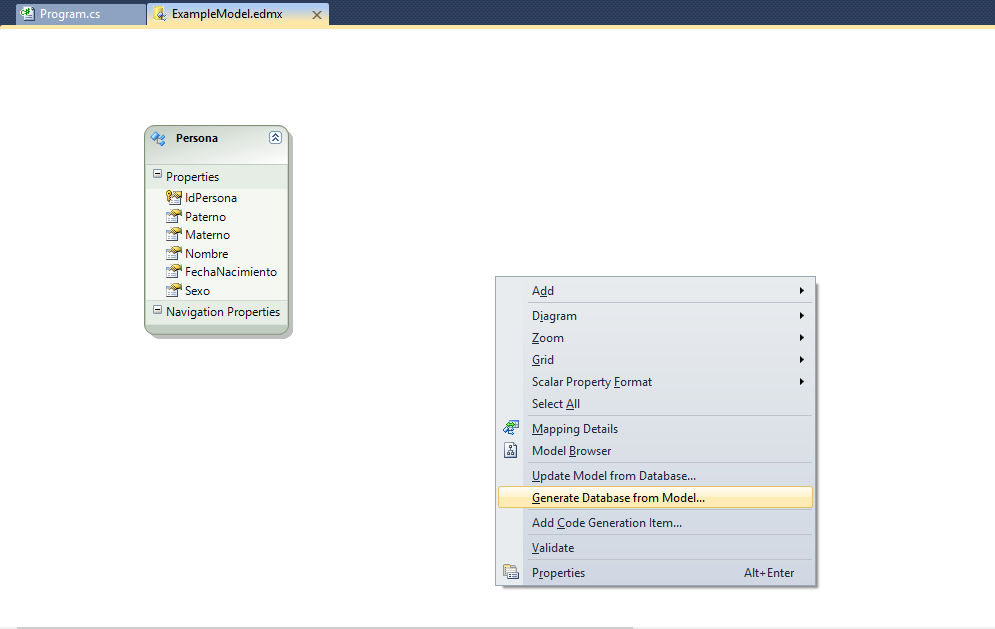Click the IdPersona primary key icon
The height and width of the screenshot is (629, 995).
tap(174, 197)
